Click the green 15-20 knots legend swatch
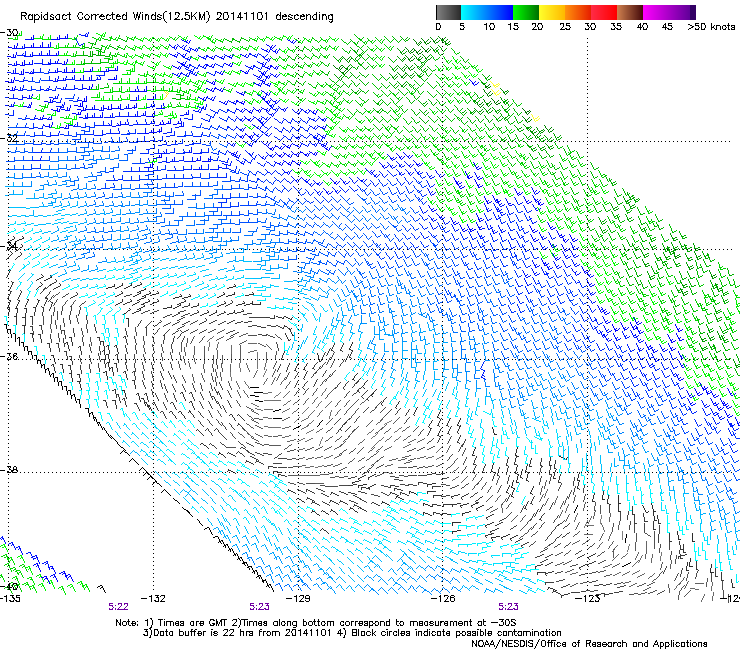740x650 pixels. (526, 12)
